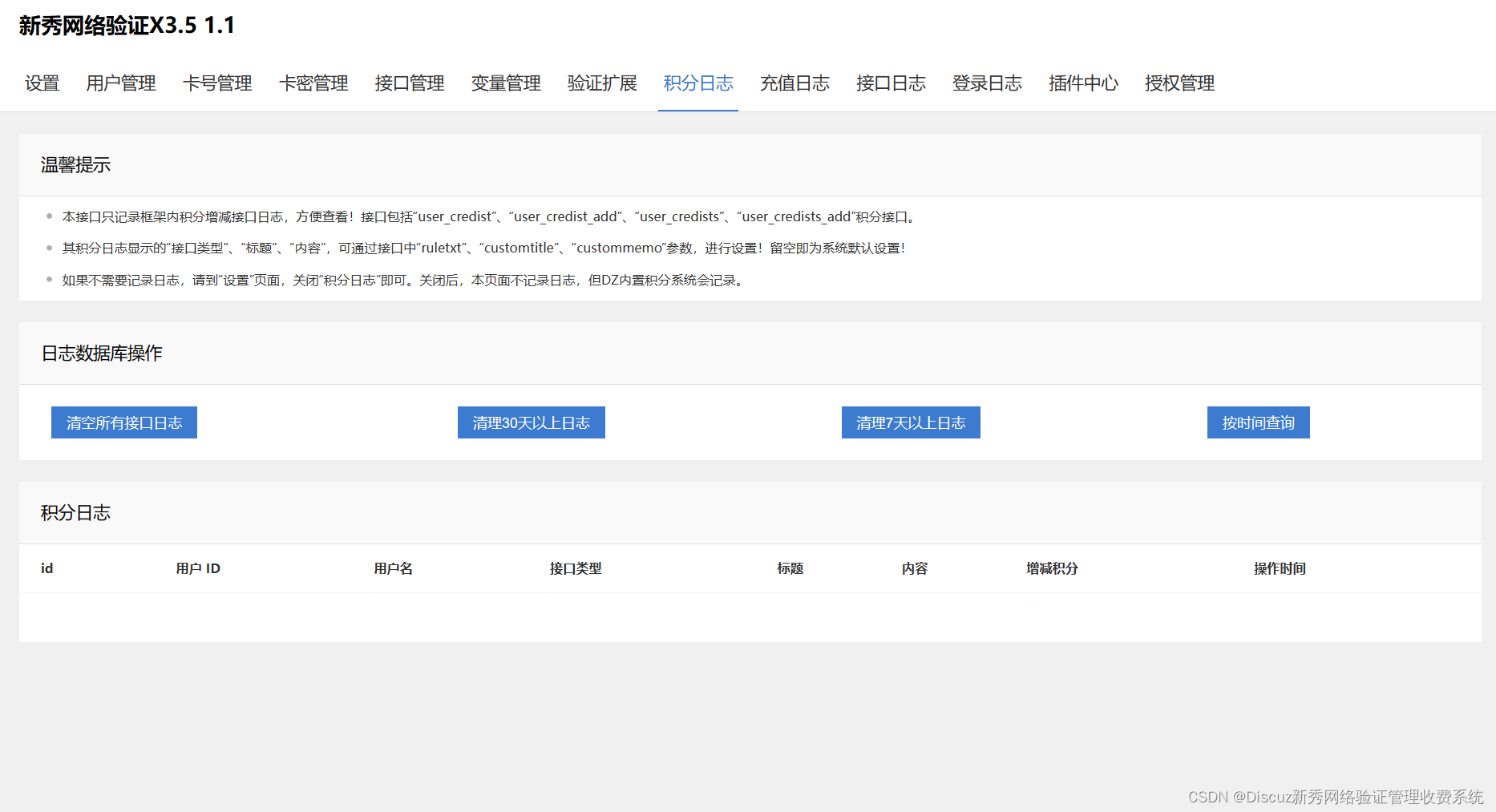Image resolution: width=1496 pixels, height=812 pixels.
Task: Open 授权管理 tab
Action: pos(1179,83)
